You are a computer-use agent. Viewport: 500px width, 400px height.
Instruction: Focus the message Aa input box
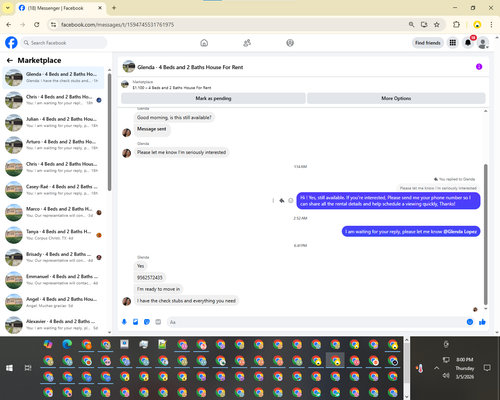coord(315,322)
